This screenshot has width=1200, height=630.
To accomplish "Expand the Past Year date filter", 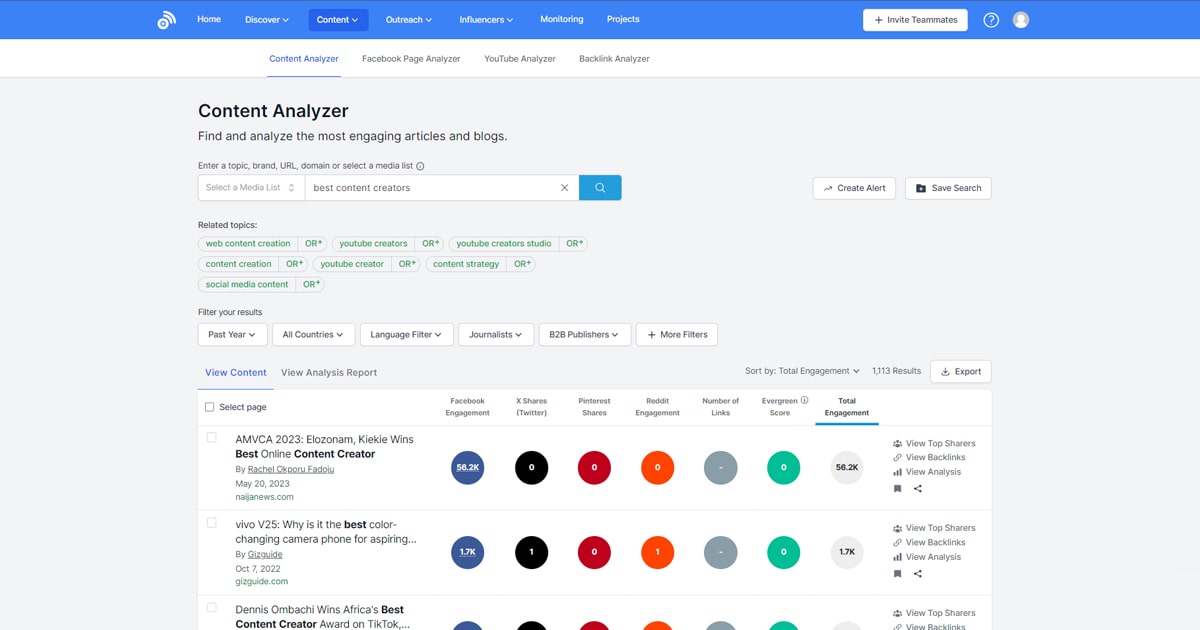I will (x=232, y=335).
